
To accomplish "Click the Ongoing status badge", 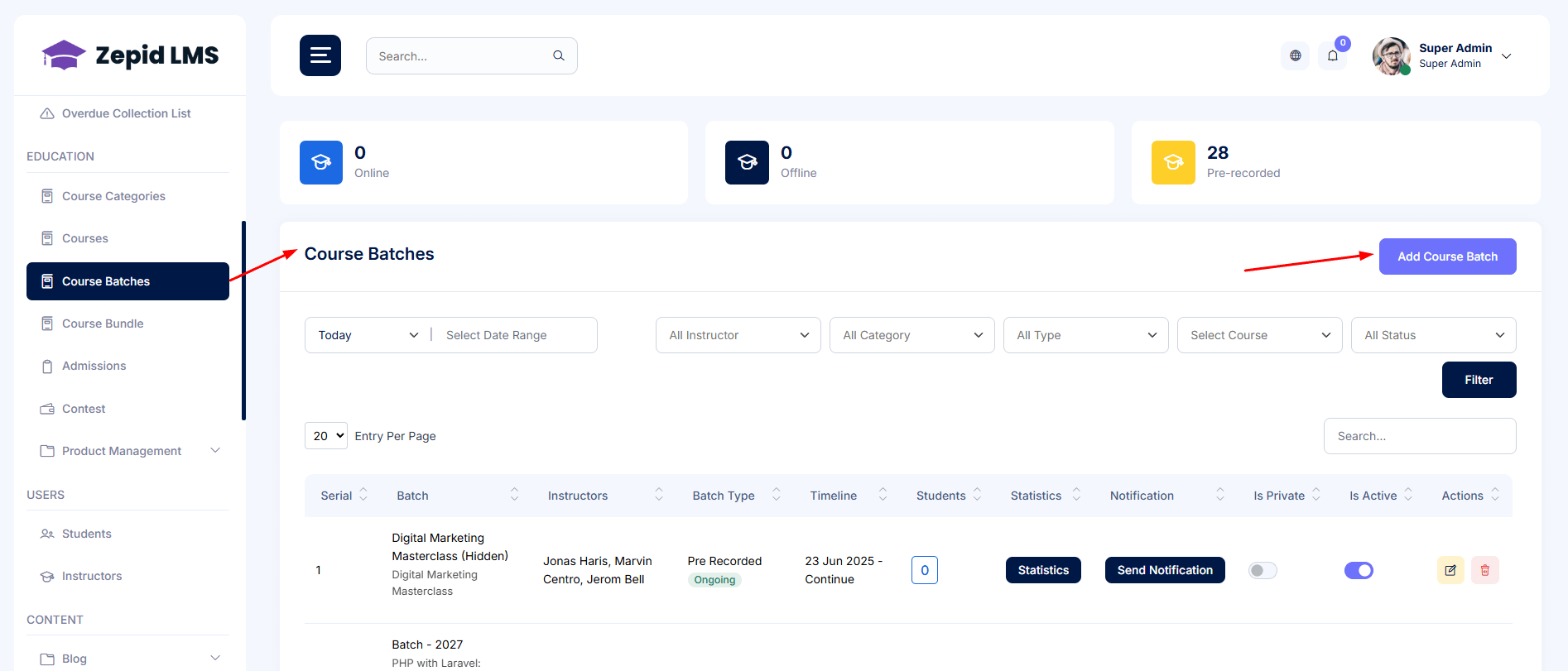I will (x=714, y=580).
